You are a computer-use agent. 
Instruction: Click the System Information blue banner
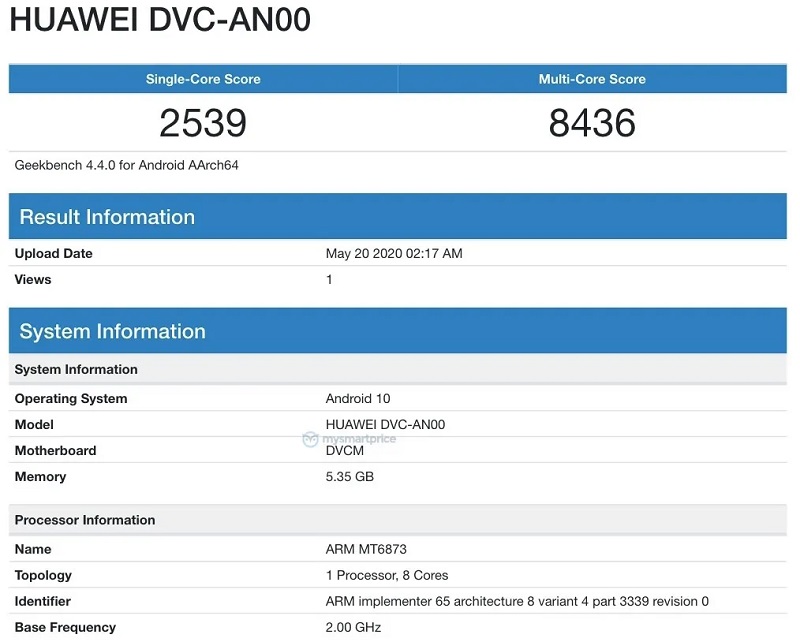point(112,330)
